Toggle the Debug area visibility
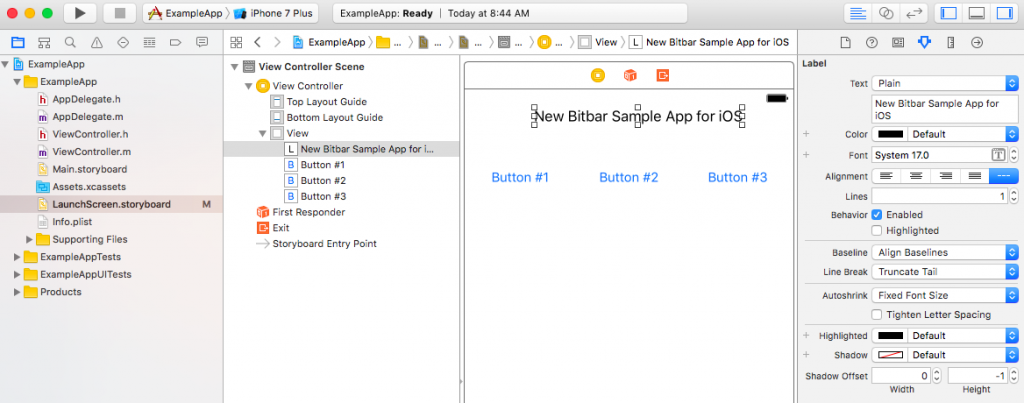Image resolution: width=1024 pixels, height=403 pixels. tap(976, 13)
